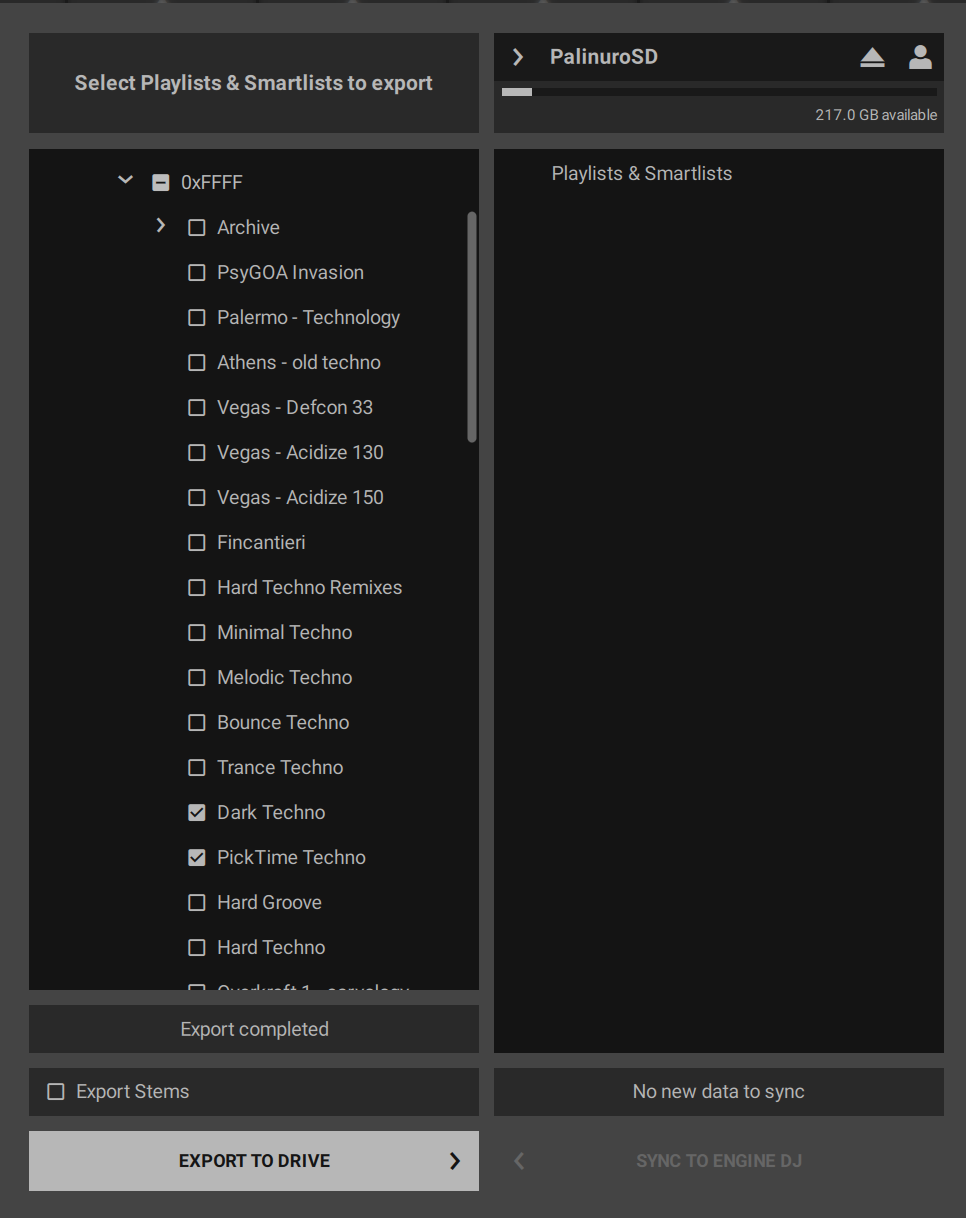
Task: Click the playlist list scrollbar
Action: [472, 327]
